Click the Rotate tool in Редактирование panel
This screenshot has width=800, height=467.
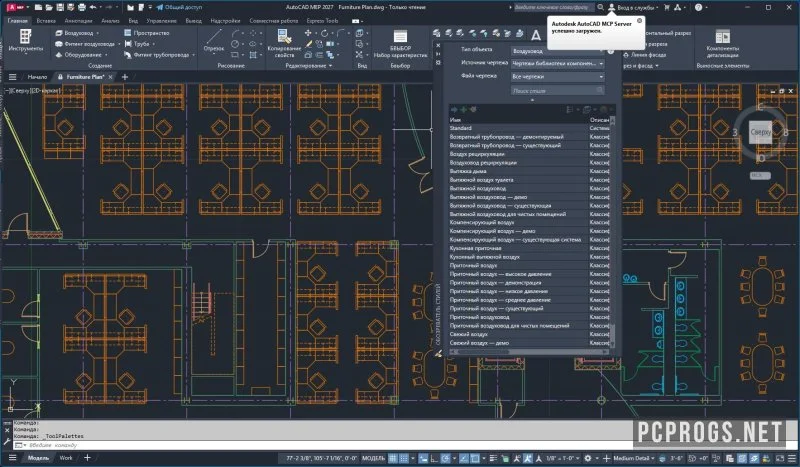pos(324,33)
